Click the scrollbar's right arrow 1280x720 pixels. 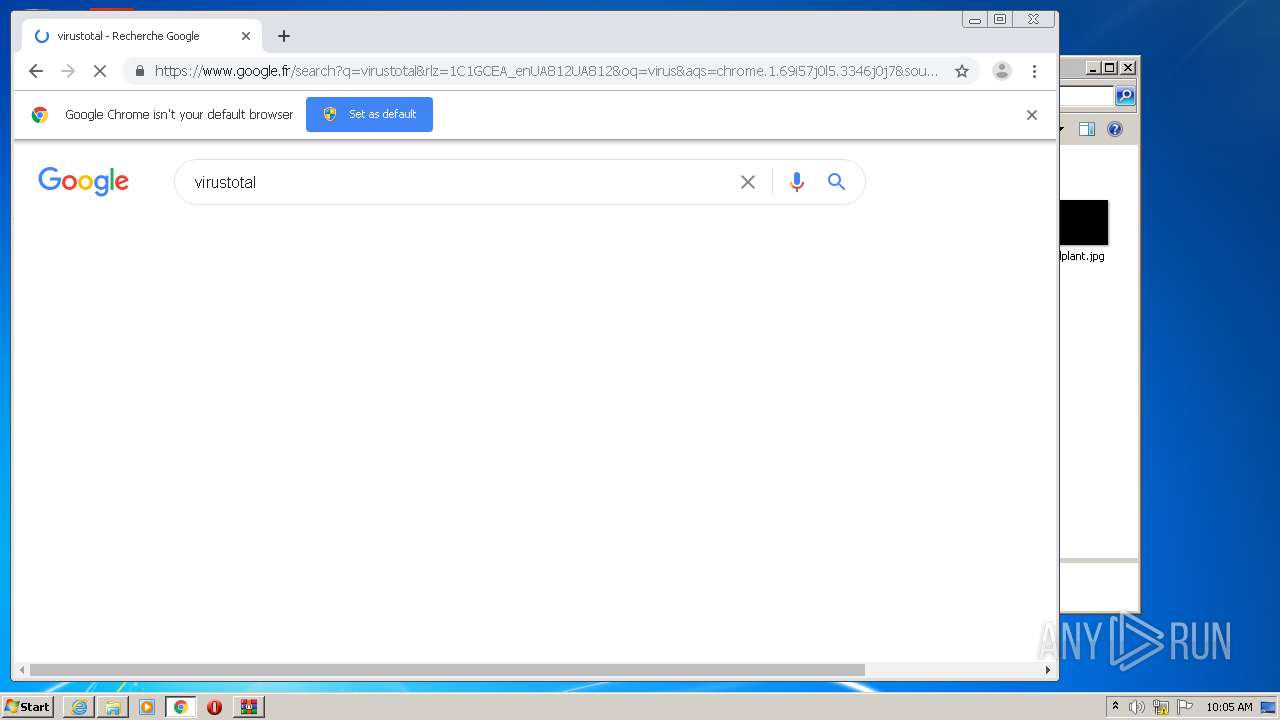coord(1048,670)
